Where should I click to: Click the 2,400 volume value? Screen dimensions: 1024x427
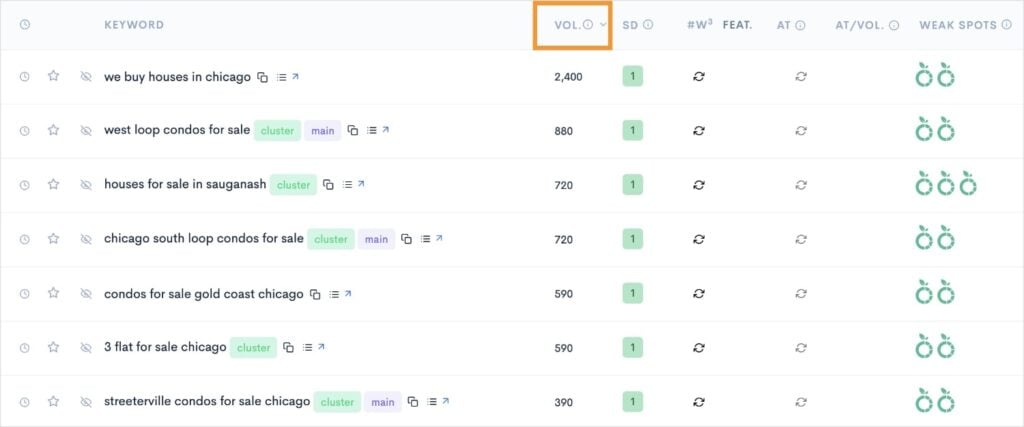click(x=568, y=77)
